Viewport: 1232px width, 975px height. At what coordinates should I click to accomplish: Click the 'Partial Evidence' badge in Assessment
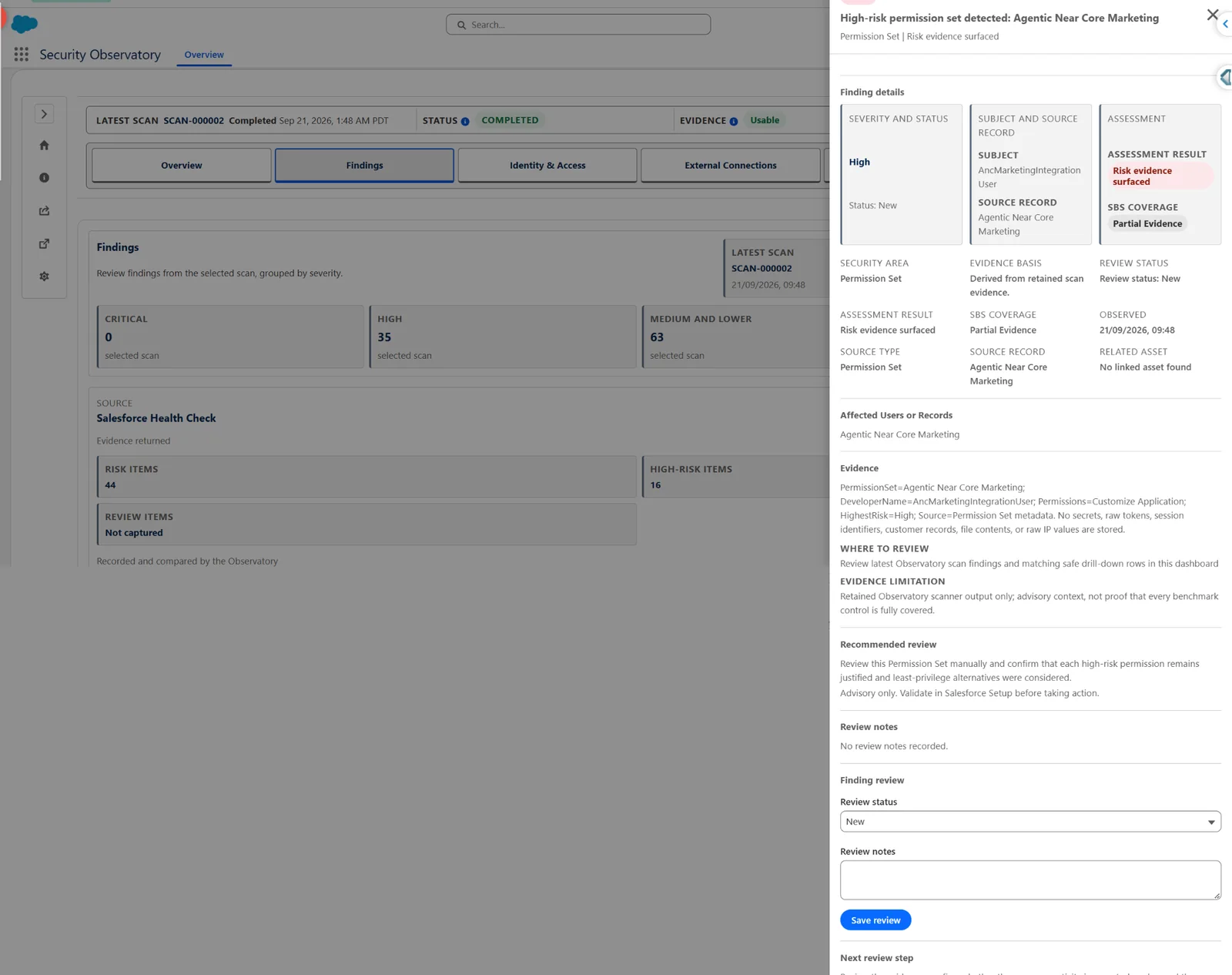(x=1147, y=224)
